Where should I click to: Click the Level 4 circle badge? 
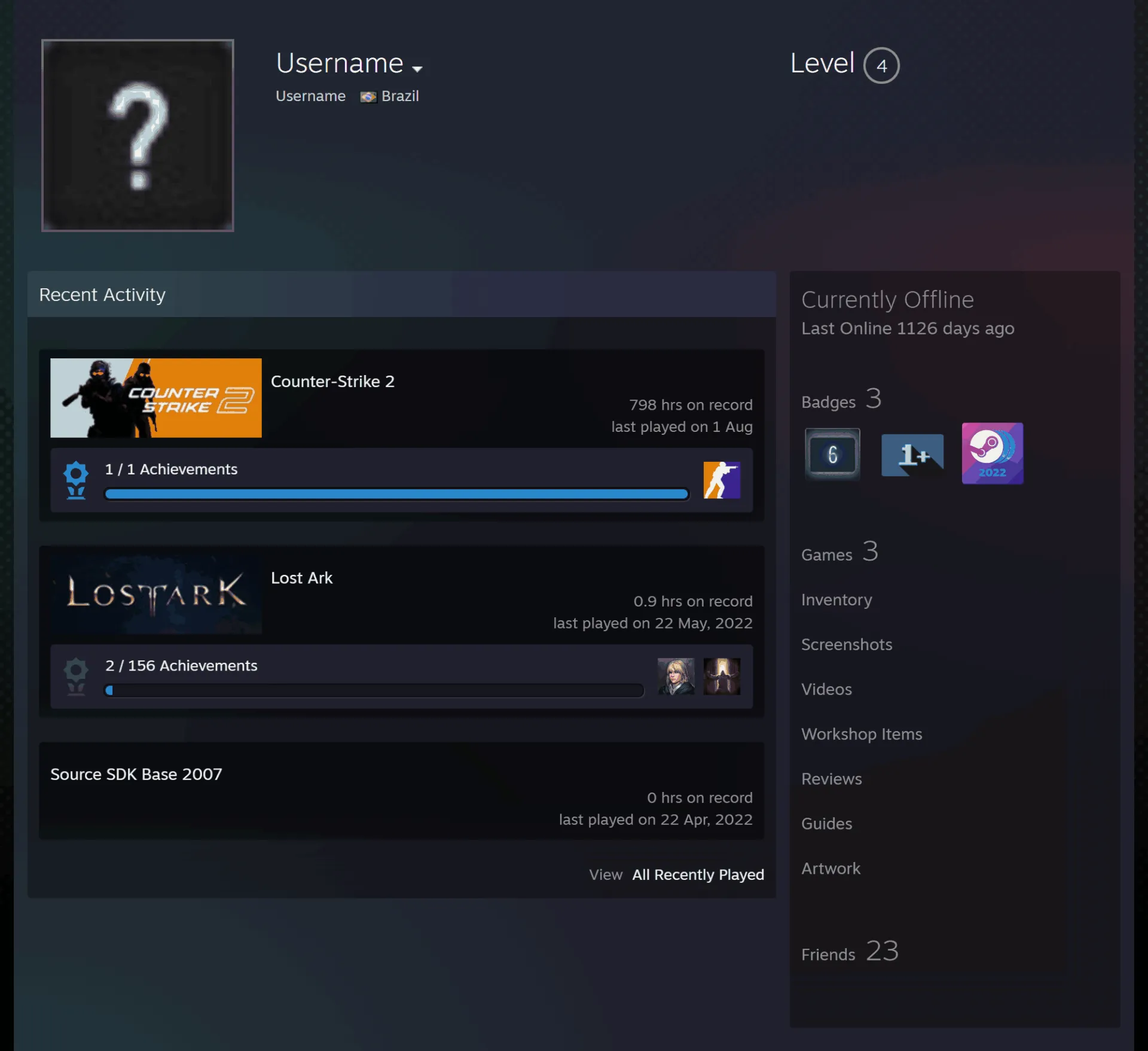pos(881,65)
